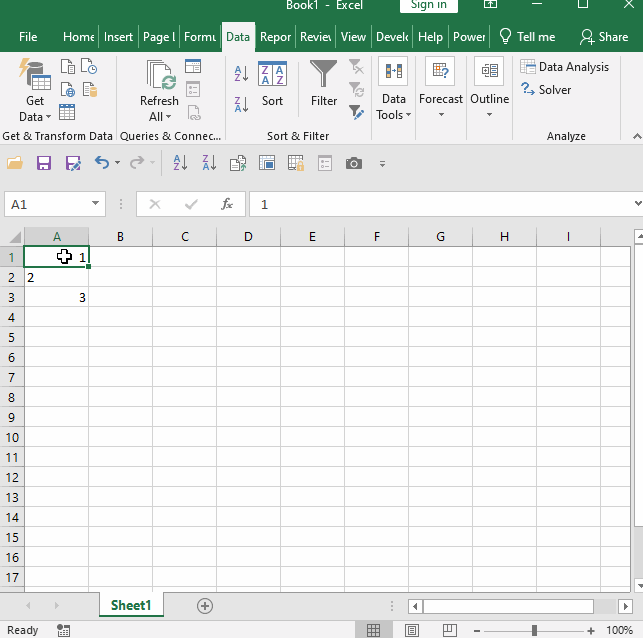
Task: Select the Sheet1 tab
Action: click(131, 605)
